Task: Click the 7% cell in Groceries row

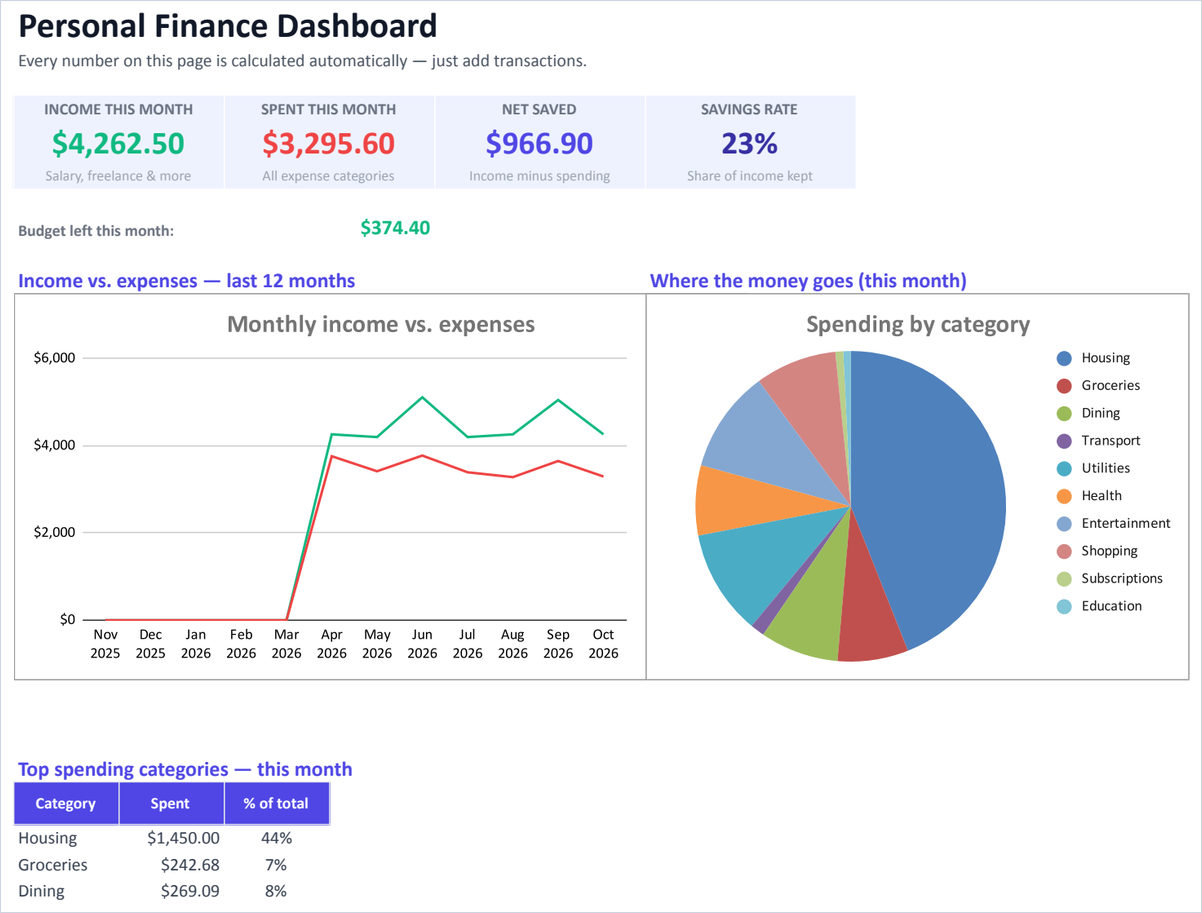Action: pyautogui.click(x=276, y=865)
